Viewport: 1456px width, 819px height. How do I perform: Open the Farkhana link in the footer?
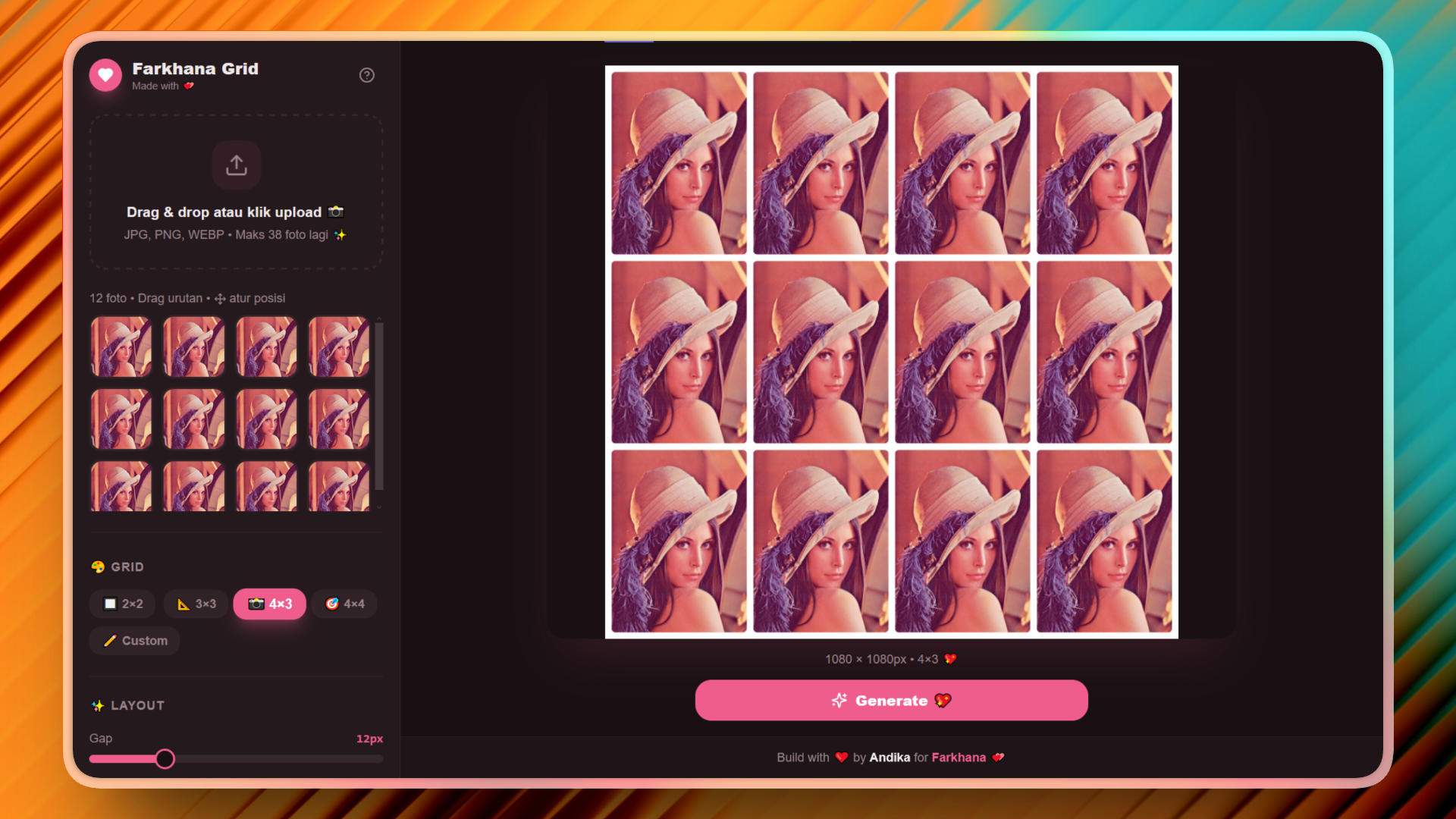pos(959,758)
